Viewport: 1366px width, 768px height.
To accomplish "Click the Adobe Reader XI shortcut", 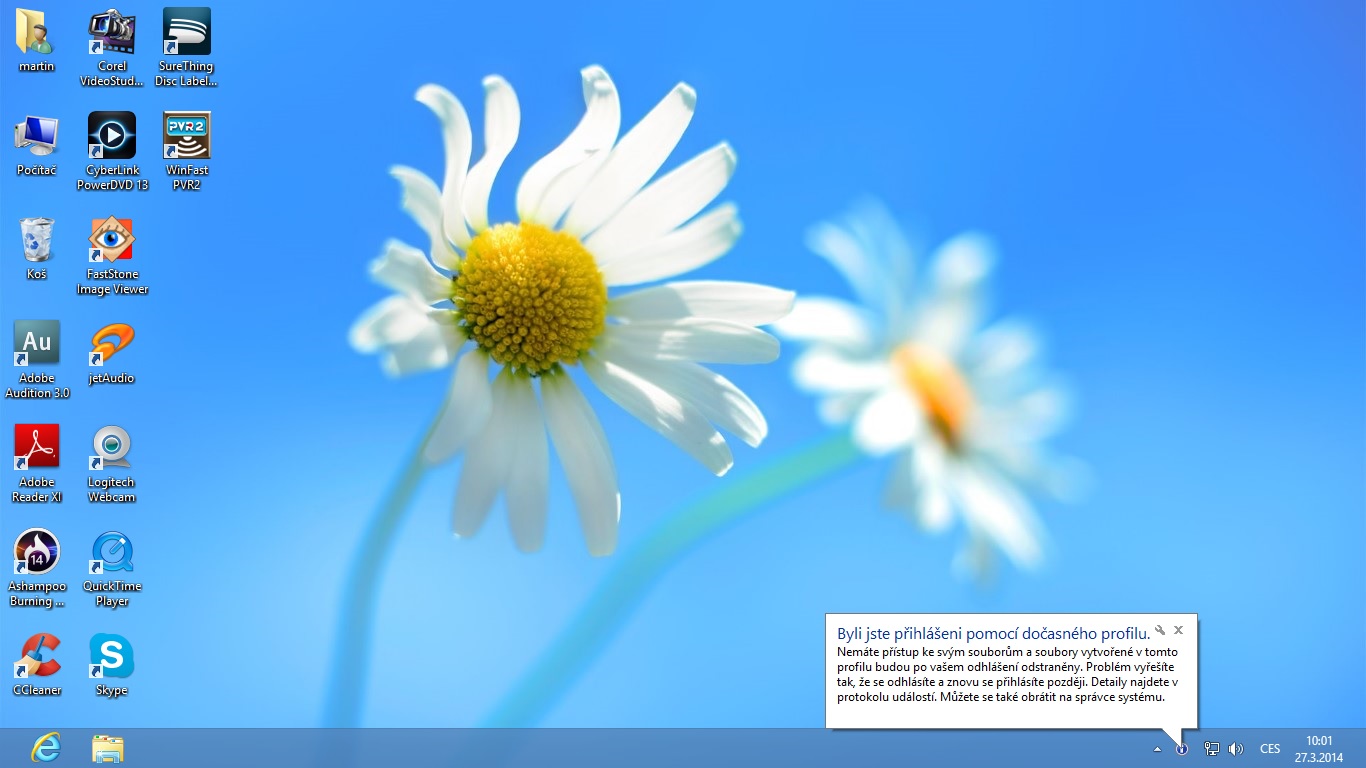I will coord(37,463).
